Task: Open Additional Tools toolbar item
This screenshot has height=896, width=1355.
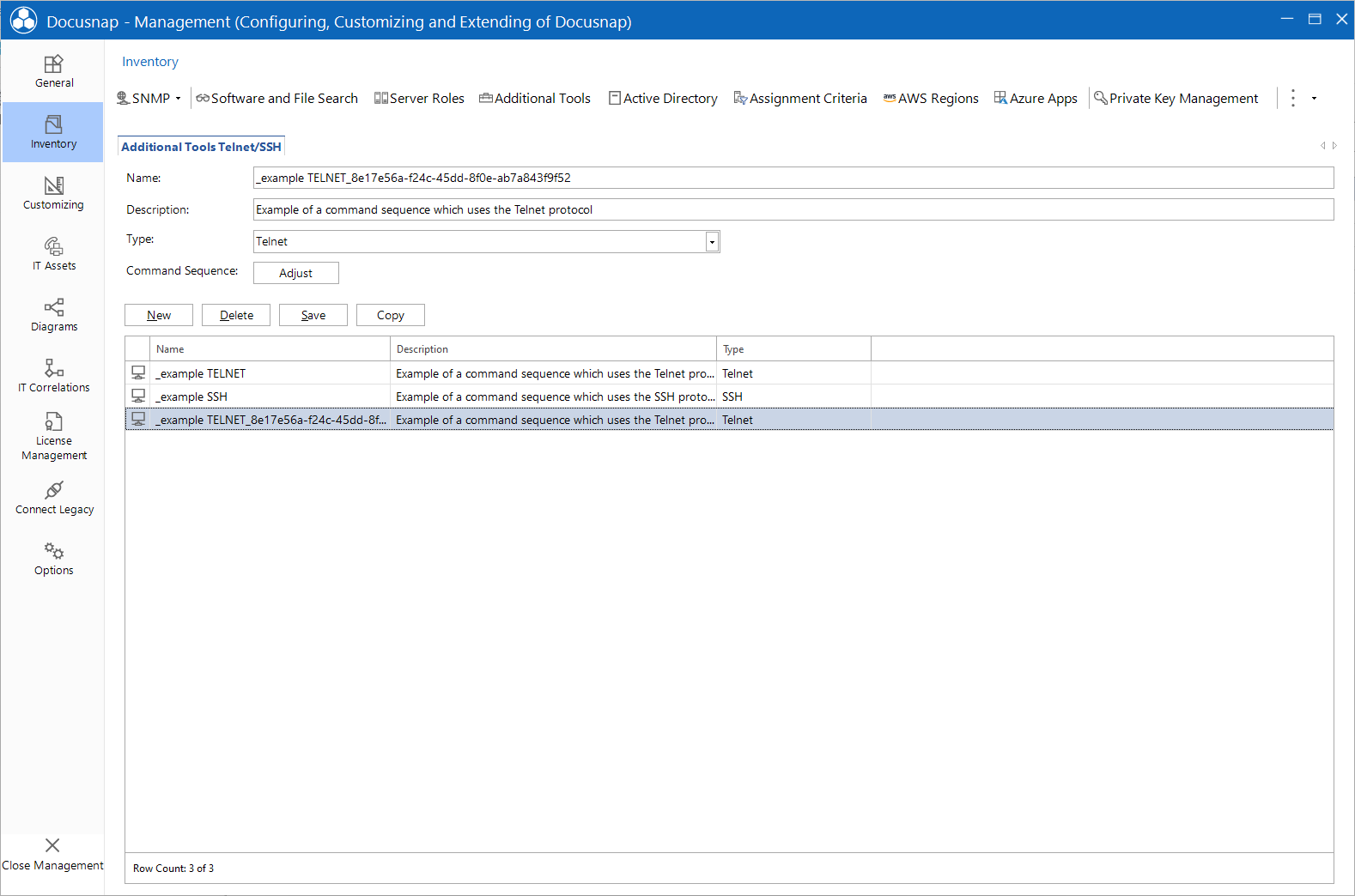Action: point(535,99)
